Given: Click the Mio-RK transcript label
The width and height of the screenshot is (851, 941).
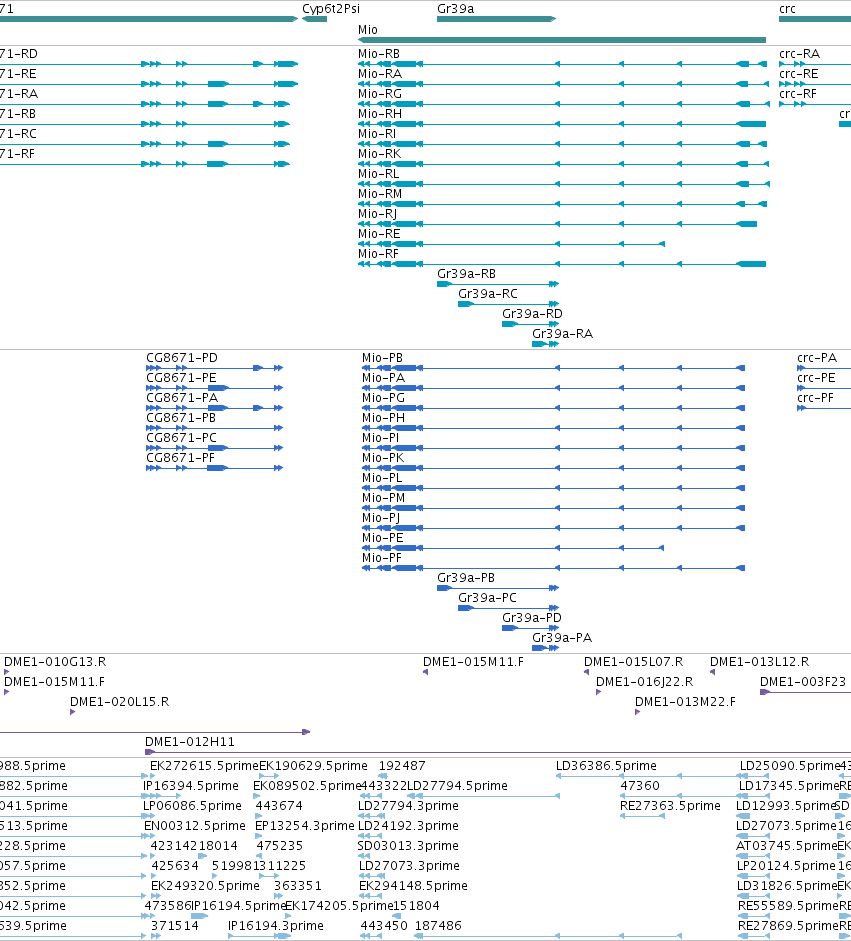Looking at the screenshot, I should tap(379, 153).
